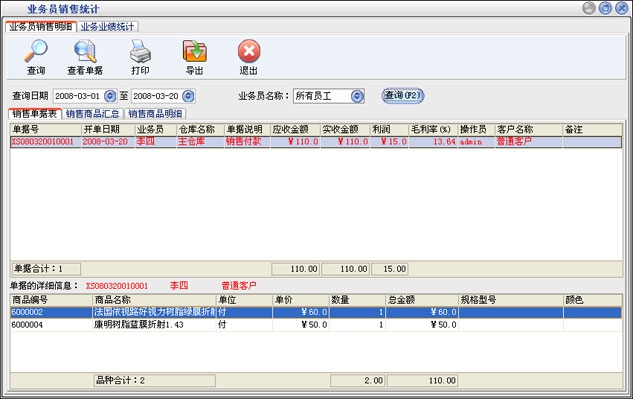633x399 pixels.
Task: Select highlighted product row 6000002
Action: pyautogui.click(x=316, y=312)
